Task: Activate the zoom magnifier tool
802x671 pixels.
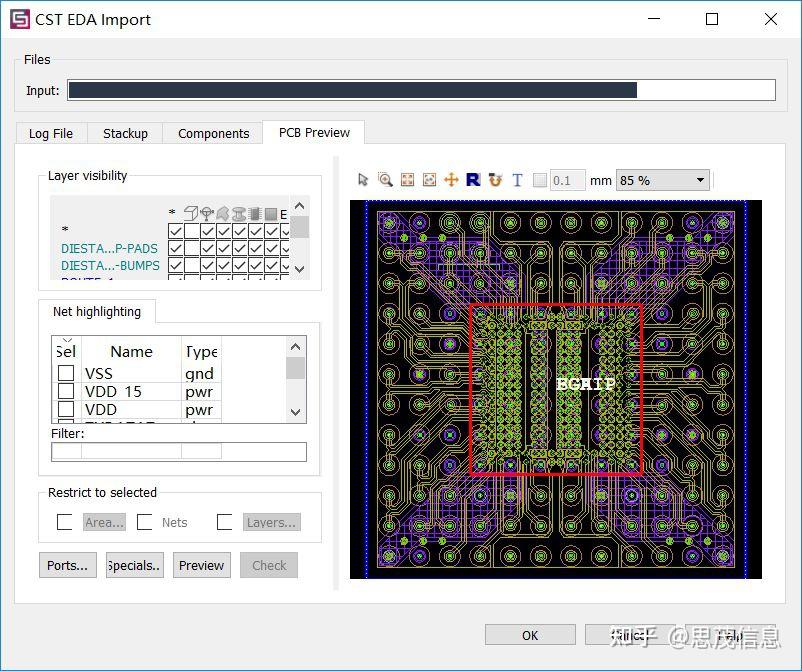Action: [385, 180]
